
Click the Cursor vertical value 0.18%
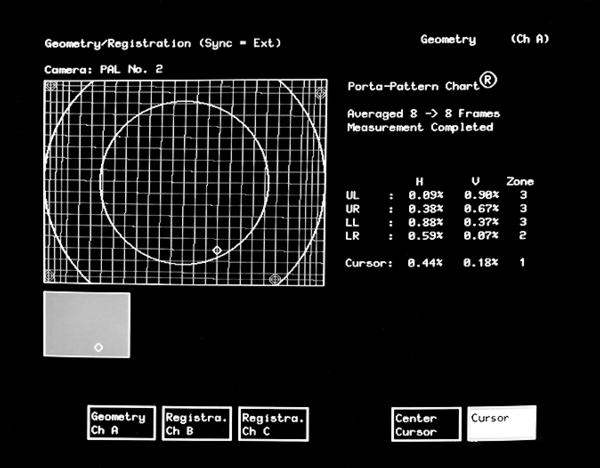481,263
